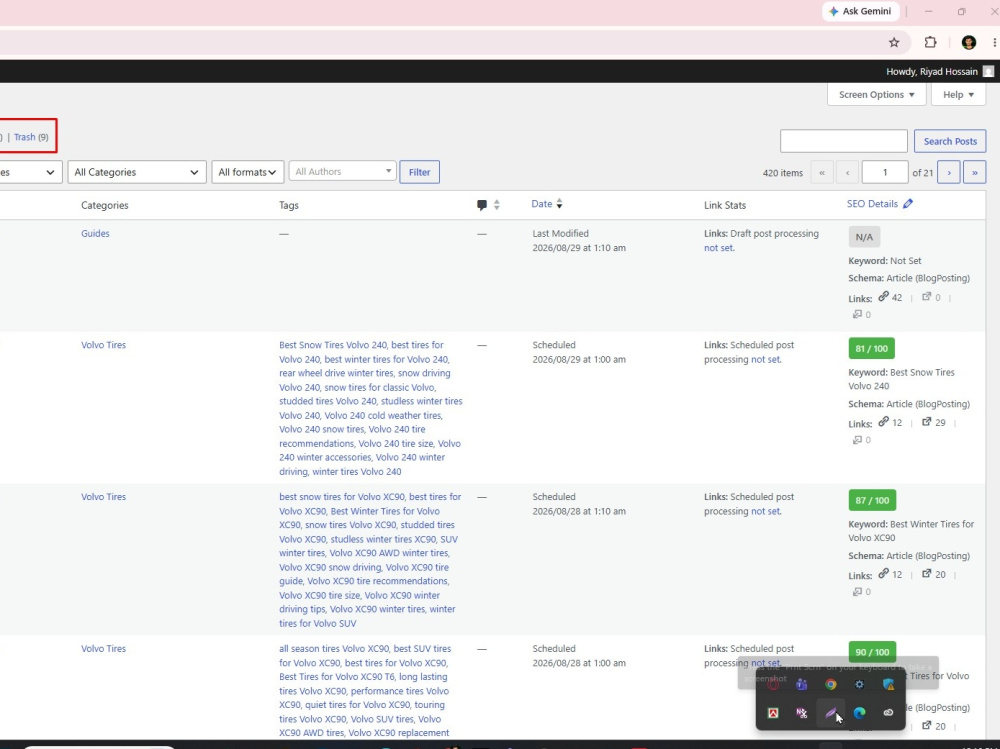
Task: Open Windows Security shield tray icon
Action: 888,685
